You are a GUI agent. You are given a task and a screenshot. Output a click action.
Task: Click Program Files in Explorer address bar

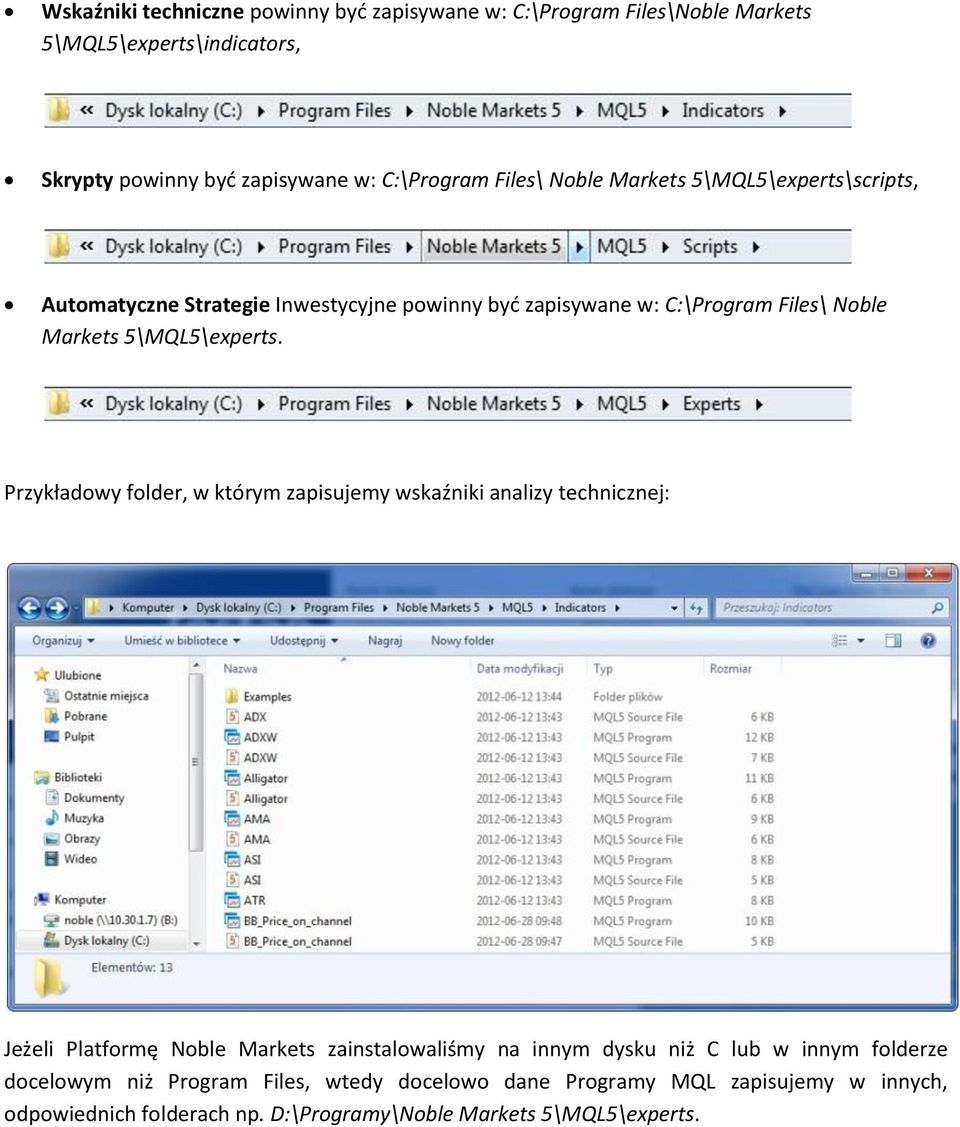pos(338,607)
